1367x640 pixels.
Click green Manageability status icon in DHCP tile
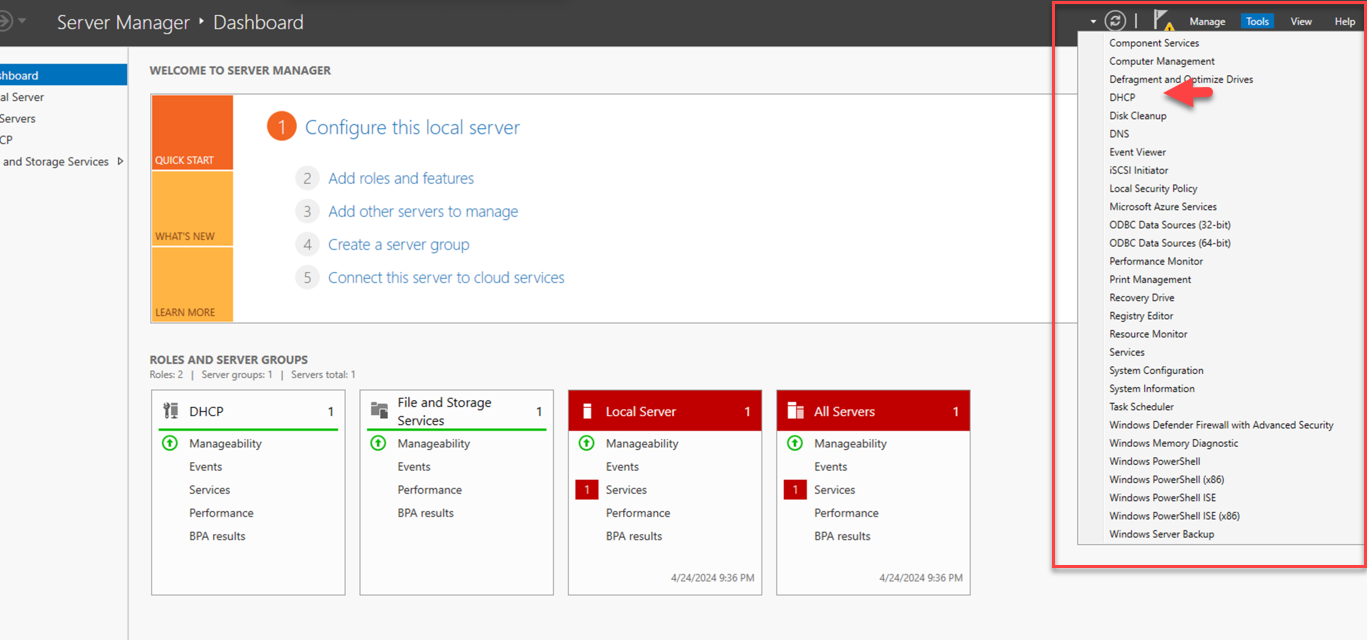(170, 443)
